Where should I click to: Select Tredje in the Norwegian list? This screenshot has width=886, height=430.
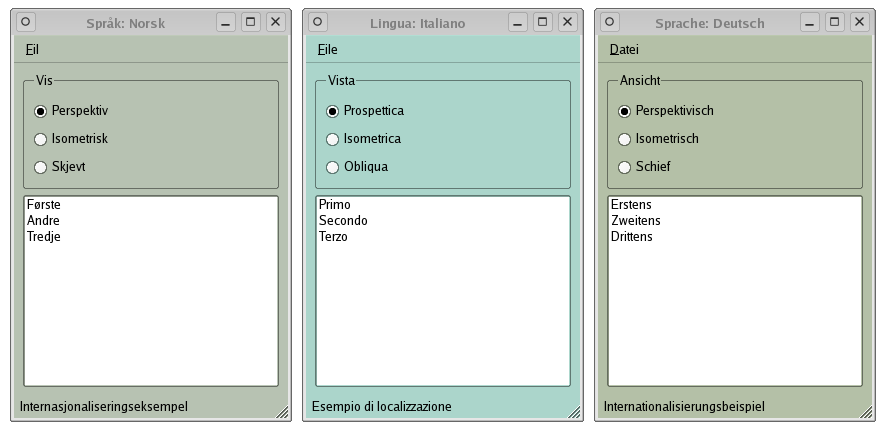click(44, 237)
